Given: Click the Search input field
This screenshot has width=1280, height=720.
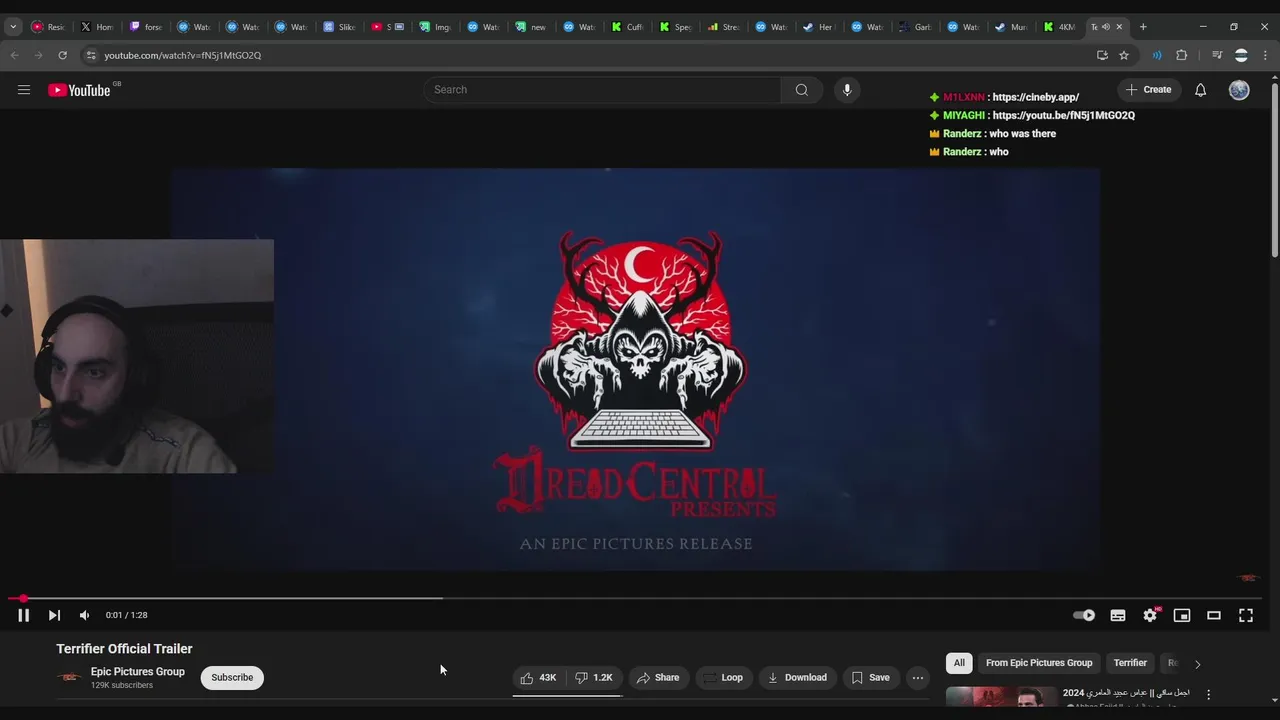Looking at the screenshot, I should [x=602, y=90].
